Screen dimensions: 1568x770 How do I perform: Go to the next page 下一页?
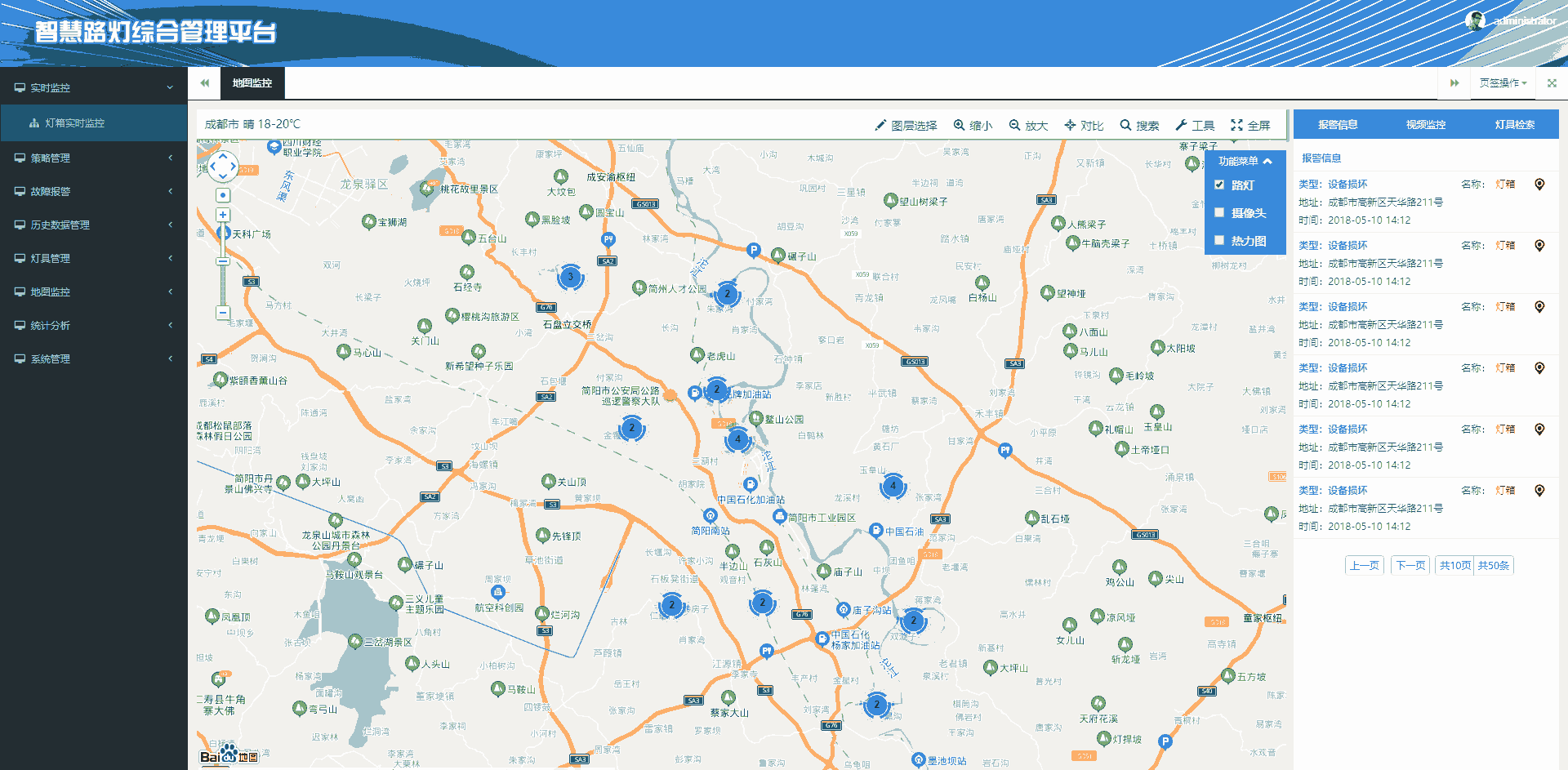click(x=1411, y=565)
